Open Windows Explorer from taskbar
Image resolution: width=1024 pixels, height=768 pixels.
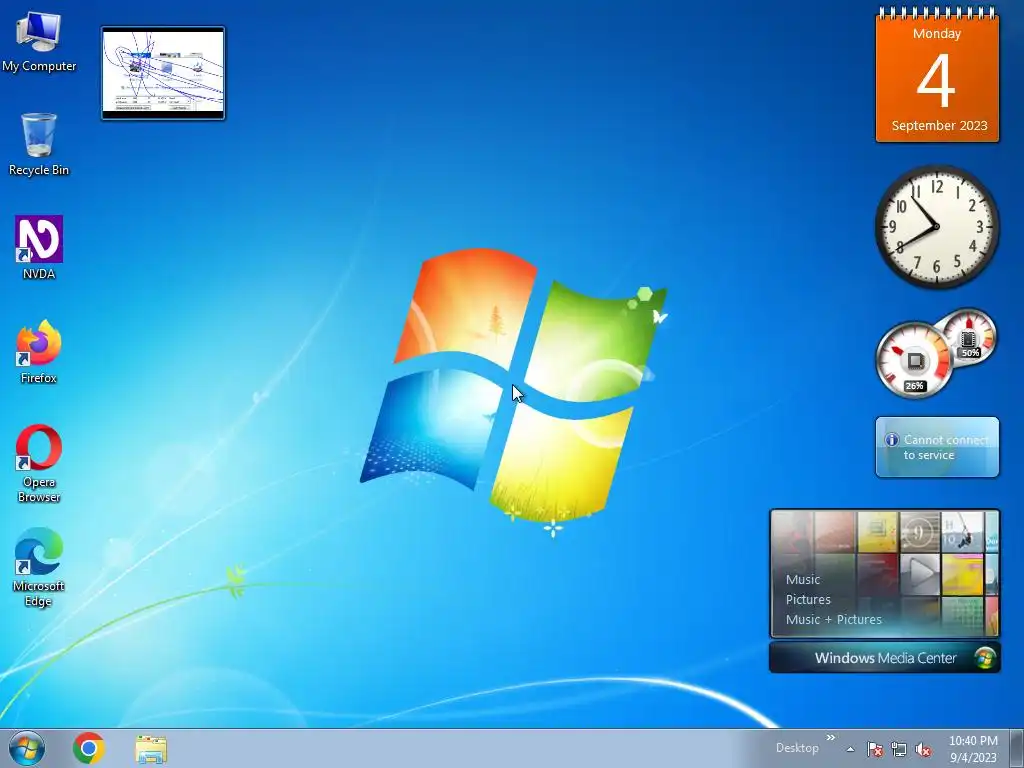click(x=151, y=749)
